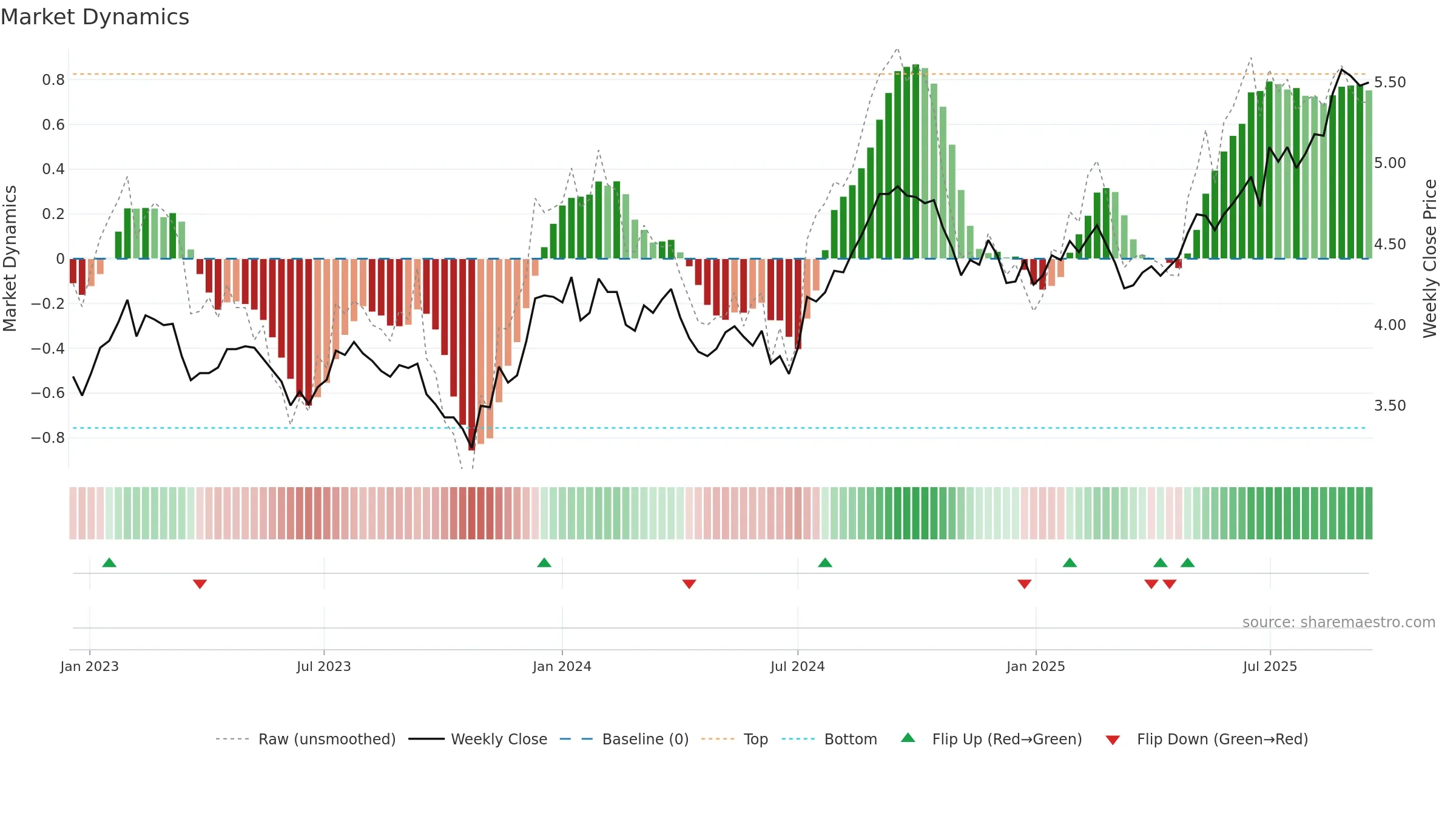
Task: Click the Top legend entry
Action: click(x=735, y=739)
